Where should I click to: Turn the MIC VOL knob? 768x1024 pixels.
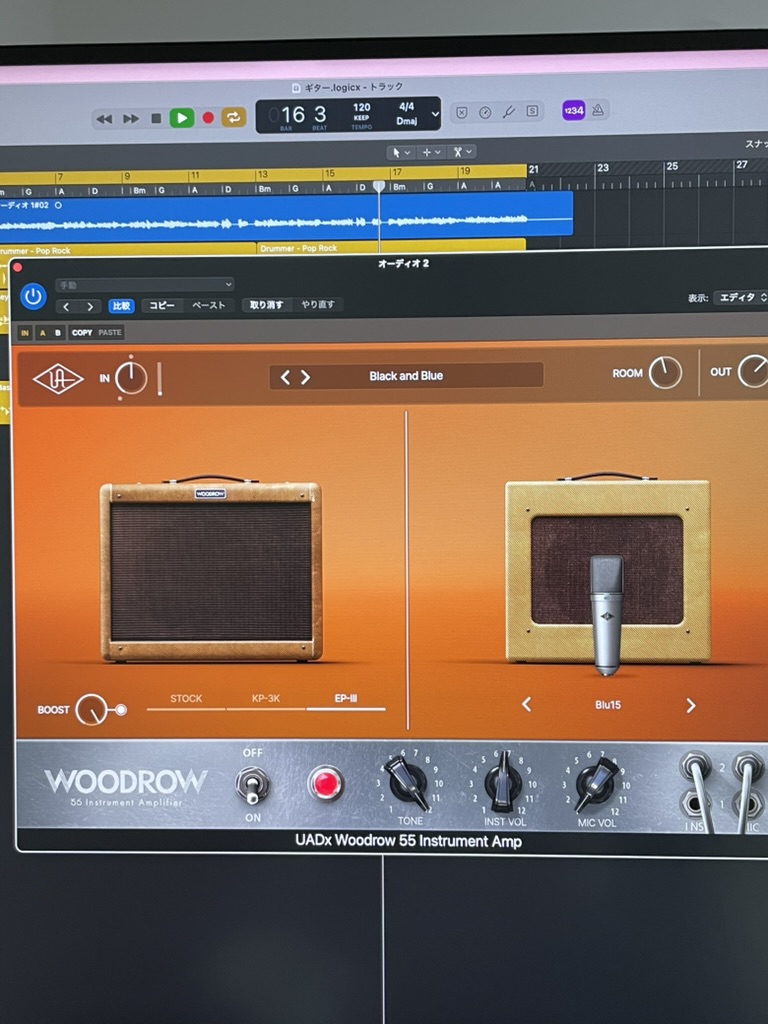pos(596,783)
